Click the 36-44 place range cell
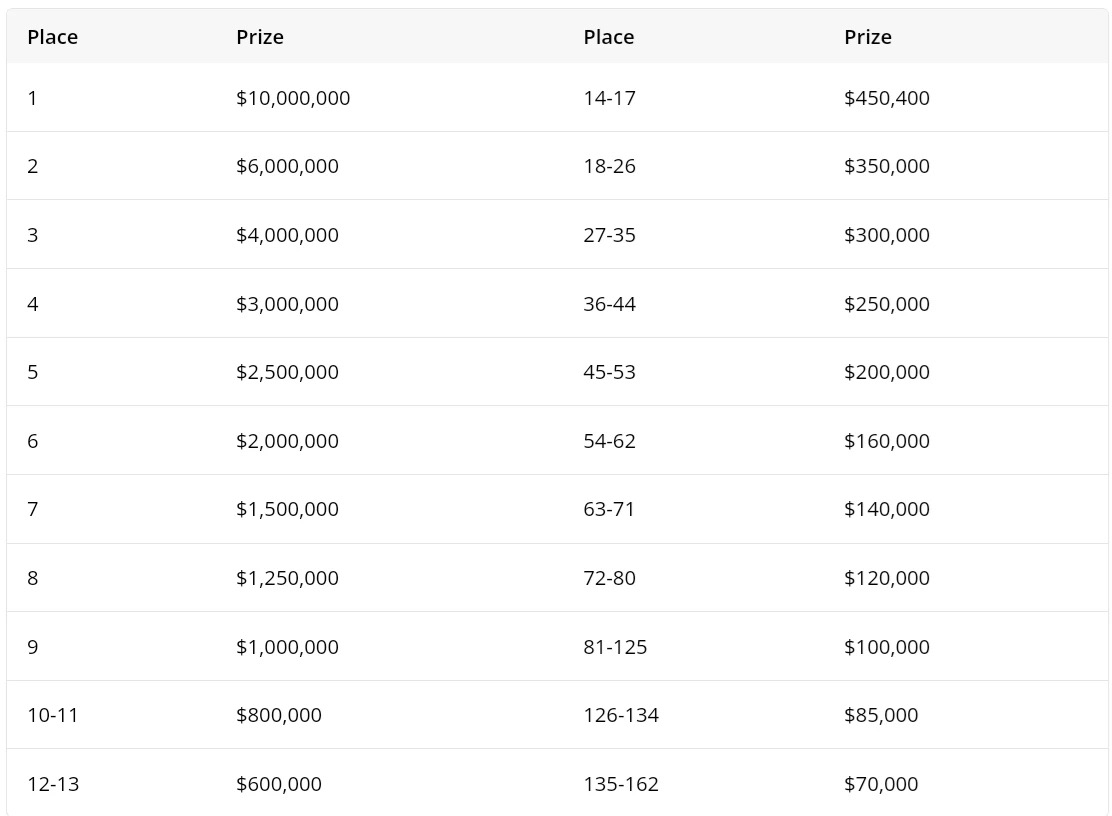 (609, 304)
